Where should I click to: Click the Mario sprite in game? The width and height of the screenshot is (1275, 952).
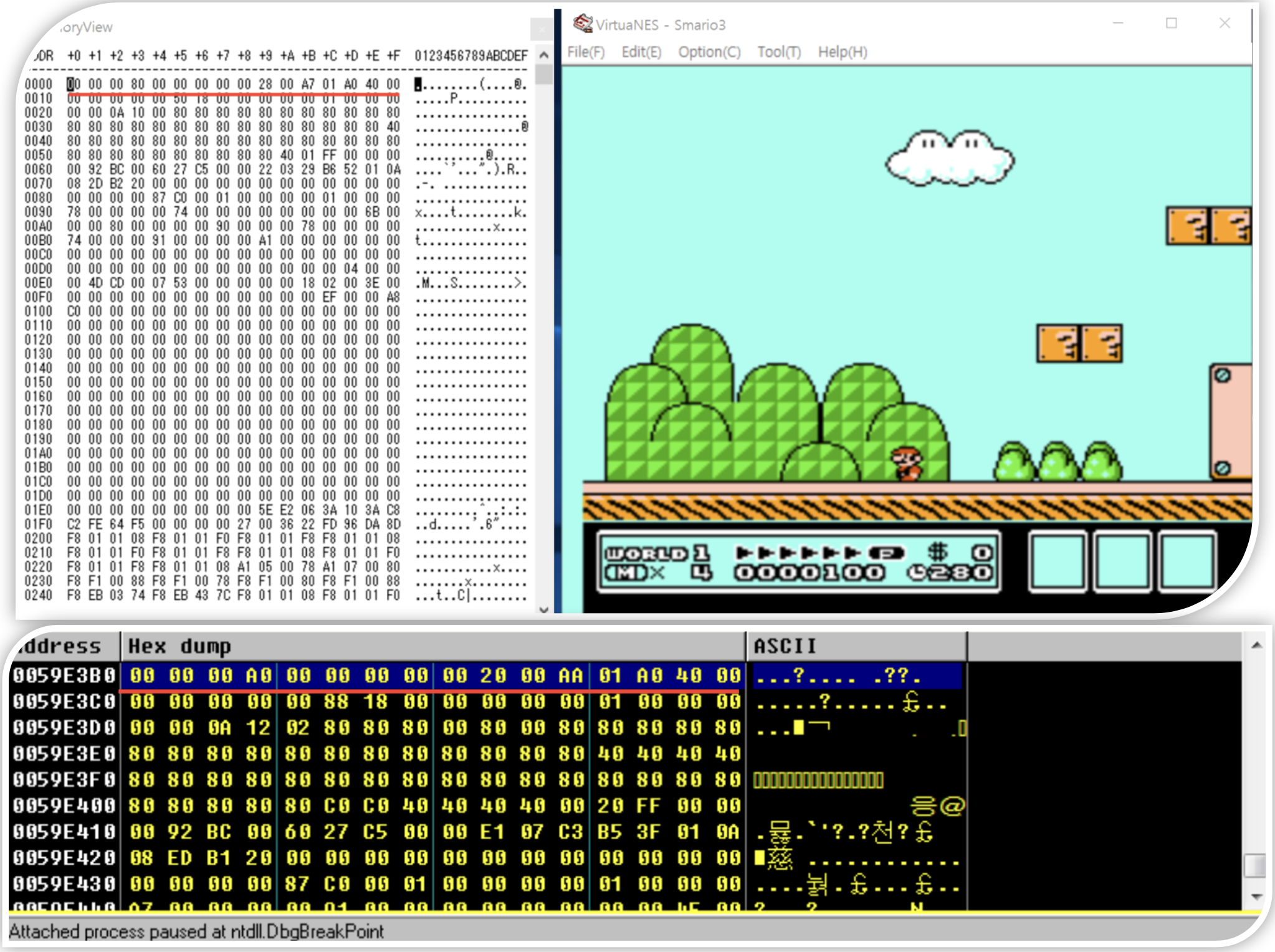tap(907, 464)
